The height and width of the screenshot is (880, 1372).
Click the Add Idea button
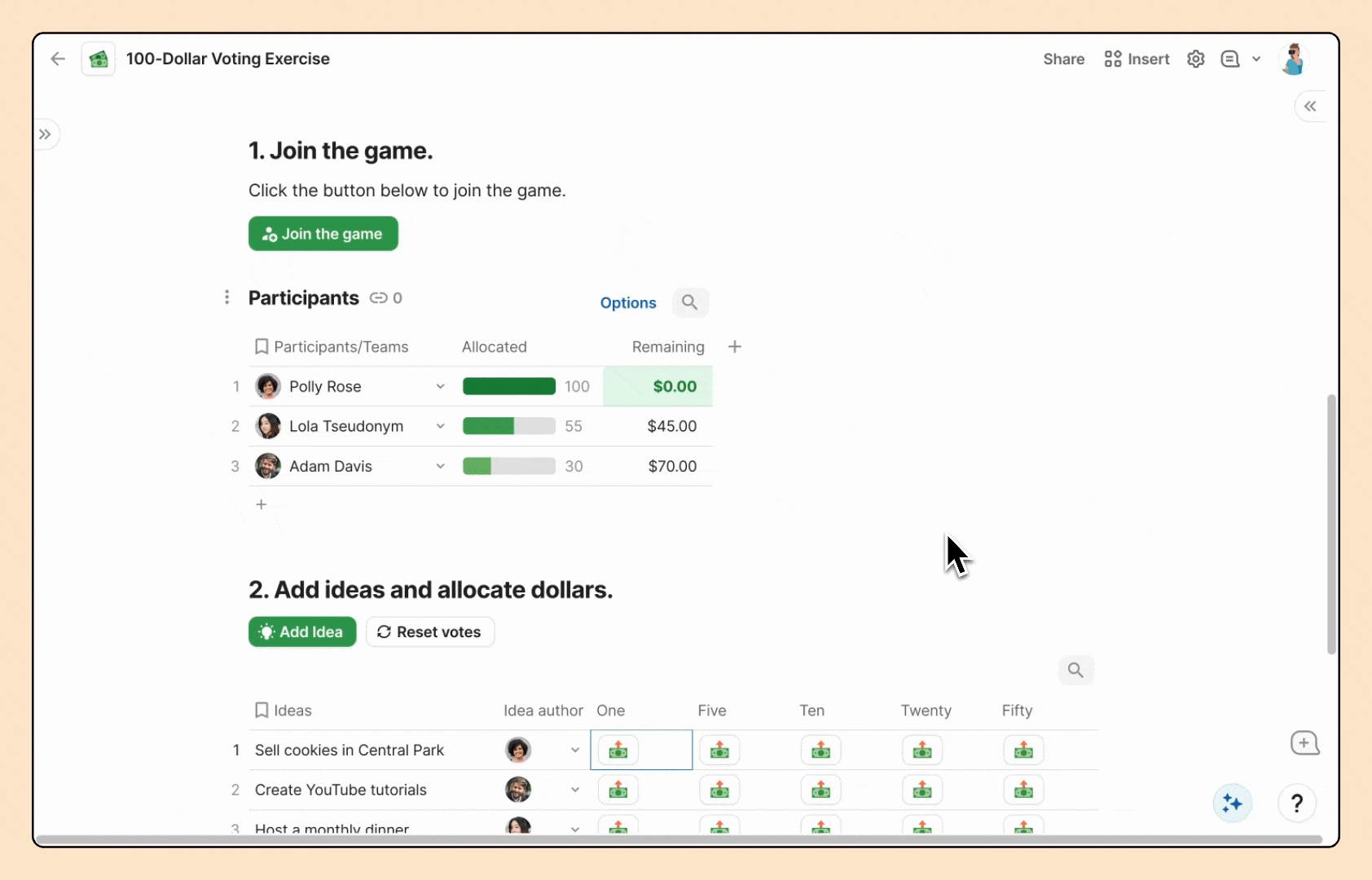point(302,631)
